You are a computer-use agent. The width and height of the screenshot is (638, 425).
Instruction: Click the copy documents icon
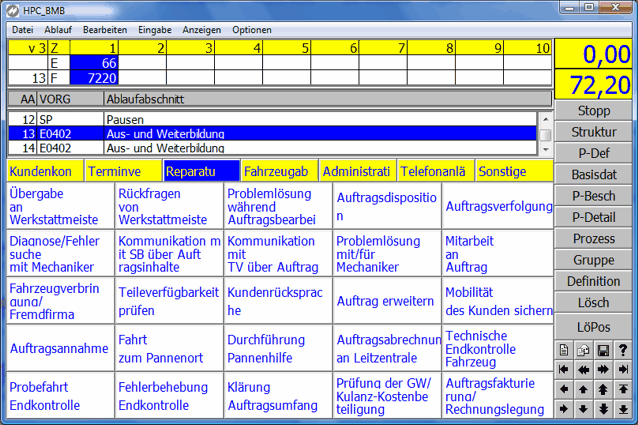(x=584, y=349)
